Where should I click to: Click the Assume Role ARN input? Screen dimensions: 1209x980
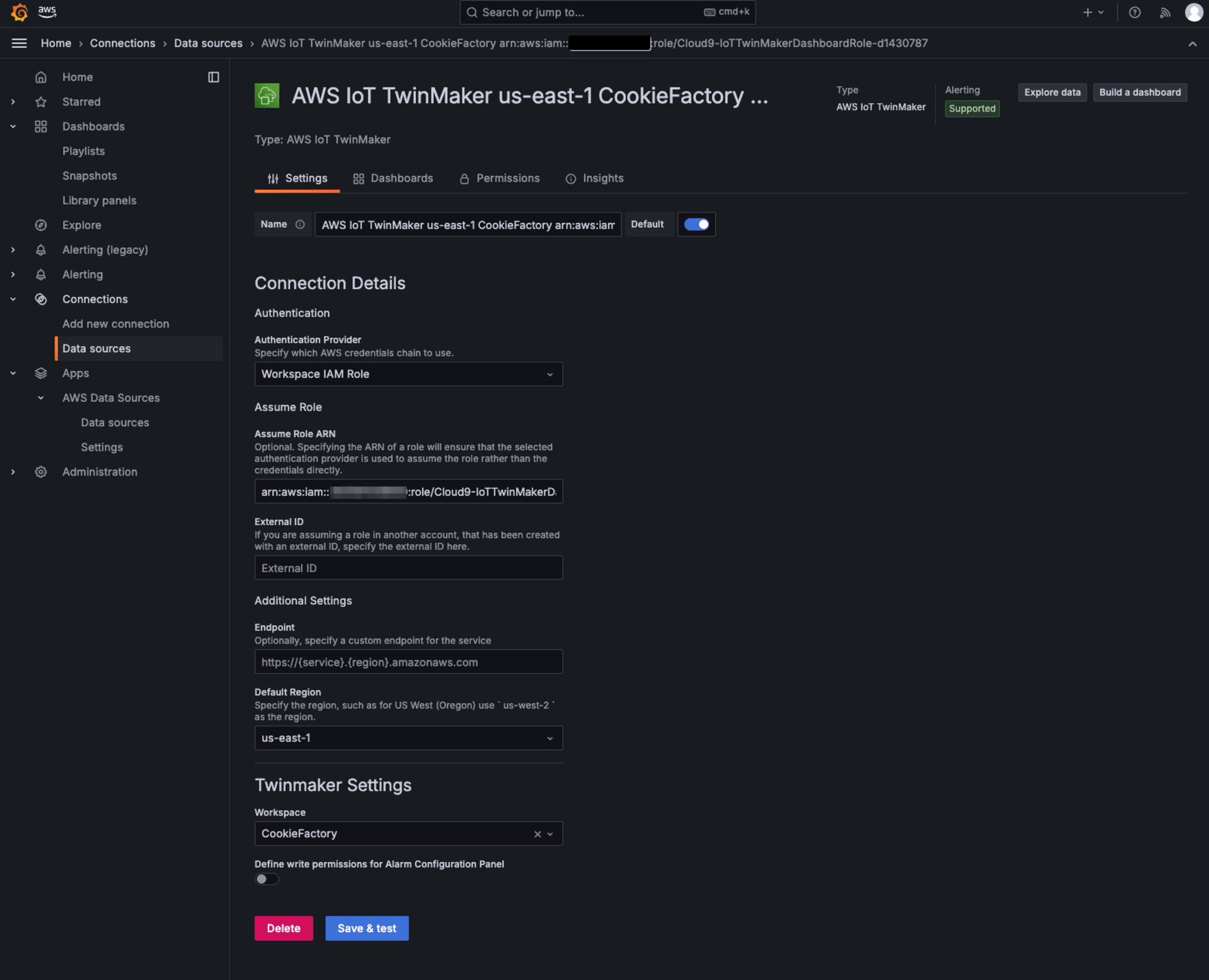click(x=409, y=491)
